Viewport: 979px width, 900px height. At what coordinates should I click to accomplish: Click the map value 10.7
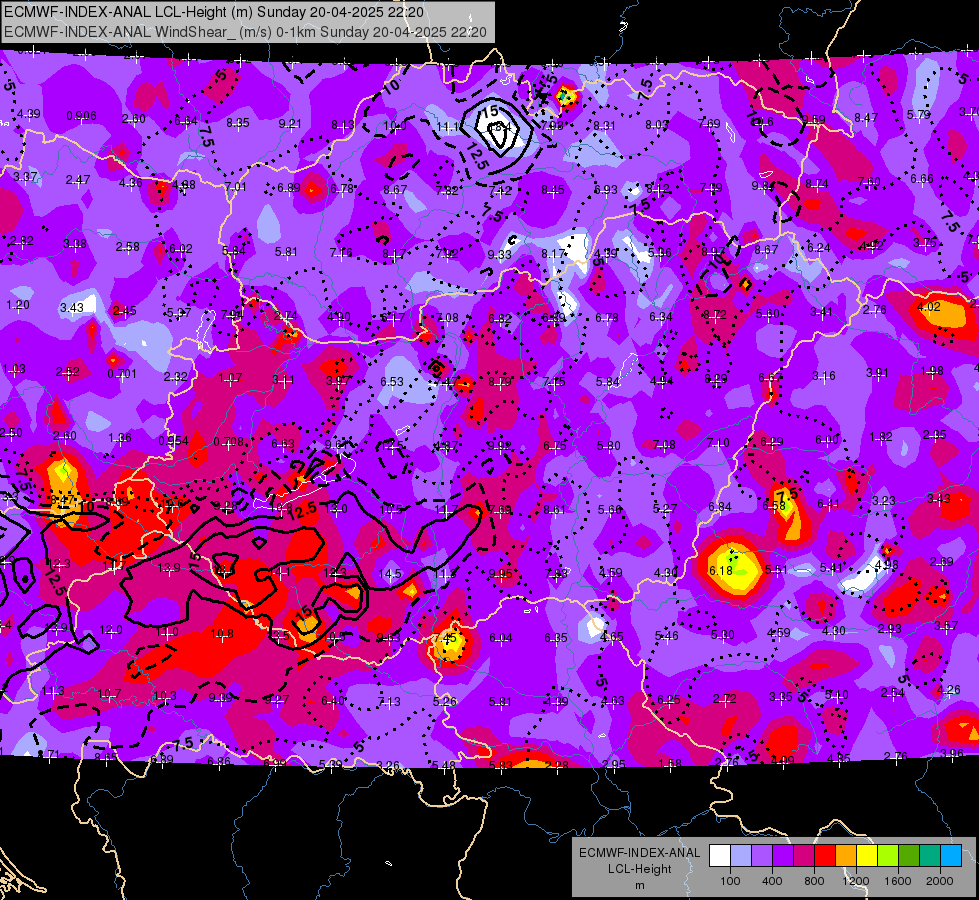click(109, 693)
